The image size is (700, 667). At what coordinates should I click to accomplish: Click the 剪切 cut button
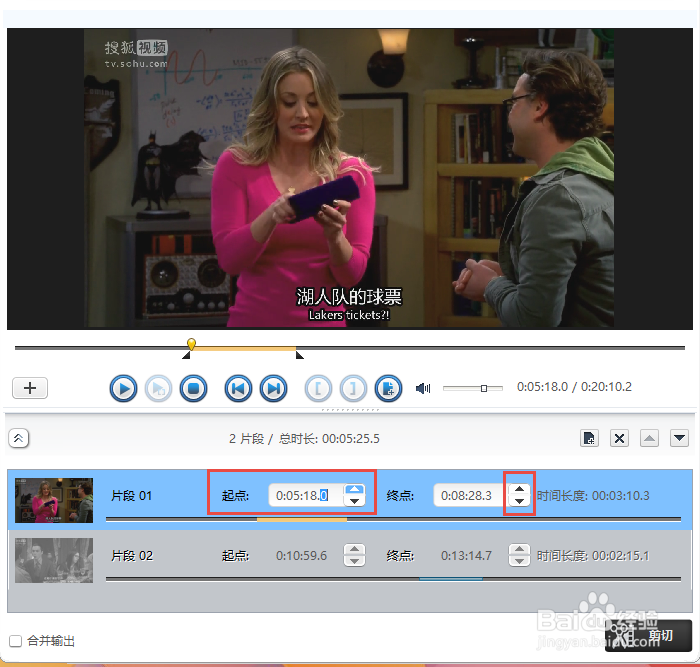point(648,636)
